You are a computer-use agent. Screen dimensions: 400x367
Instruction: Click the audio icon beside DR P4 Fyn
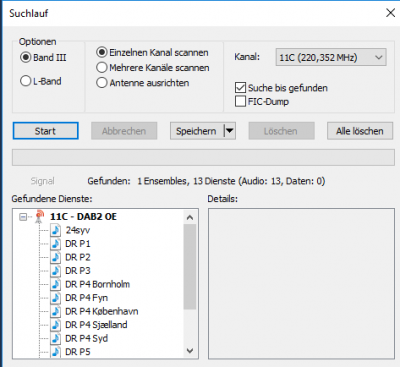56,298
